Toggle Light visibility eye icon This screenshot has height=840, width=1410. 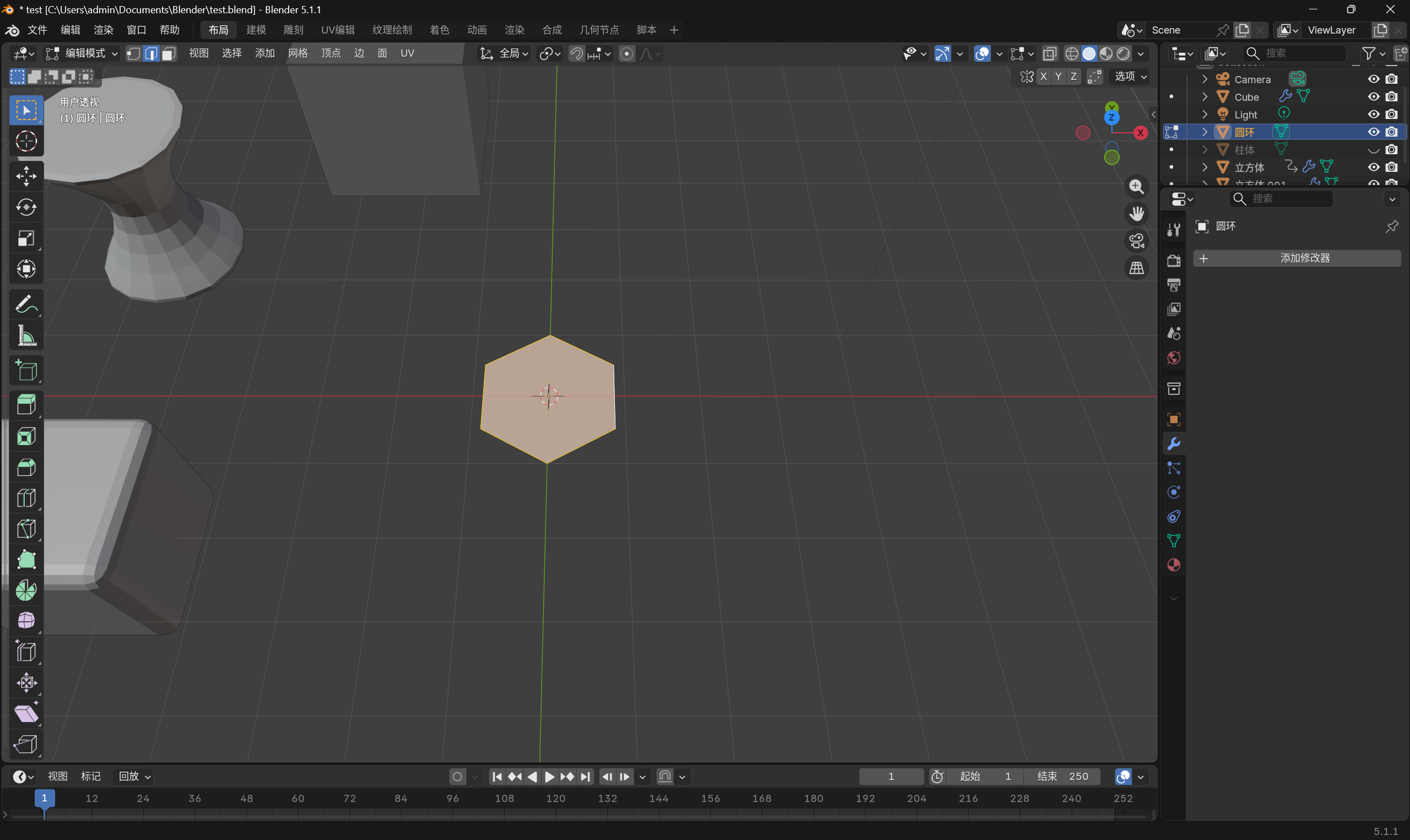coord(1374,115)
